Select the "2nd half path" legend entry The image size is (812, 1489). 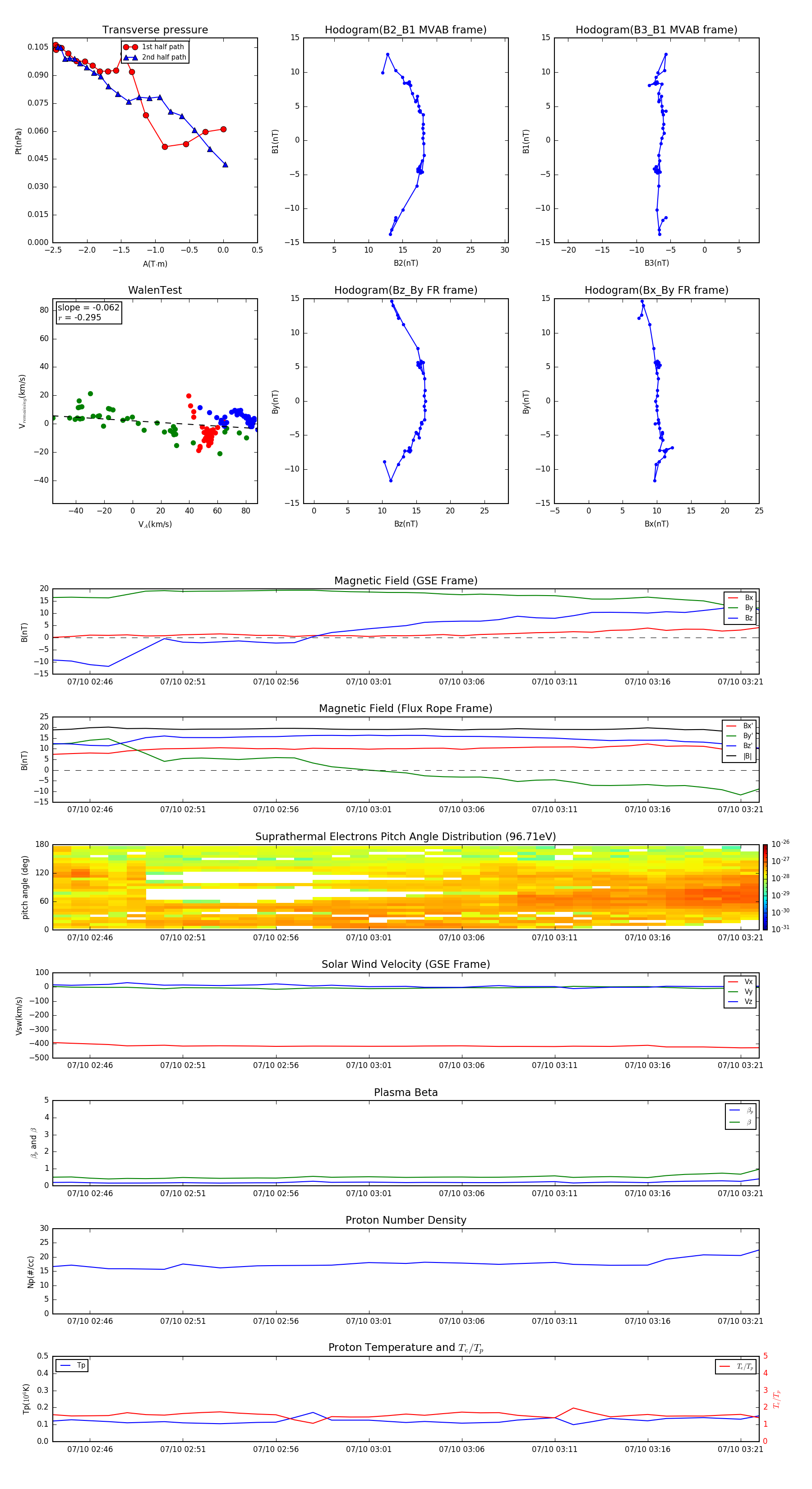(154, 57)
